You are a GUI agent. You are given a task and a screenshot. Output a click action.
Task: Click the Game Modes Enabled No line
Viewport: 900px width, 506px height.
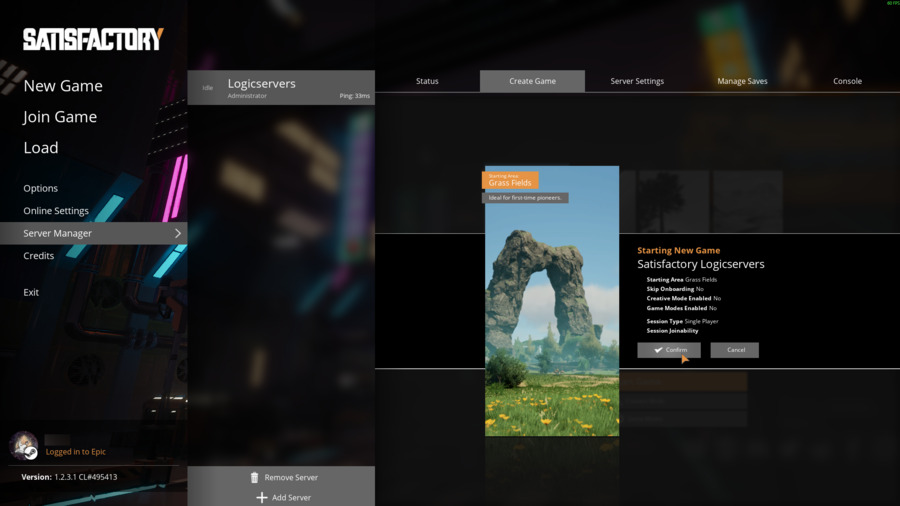(681, 308)
